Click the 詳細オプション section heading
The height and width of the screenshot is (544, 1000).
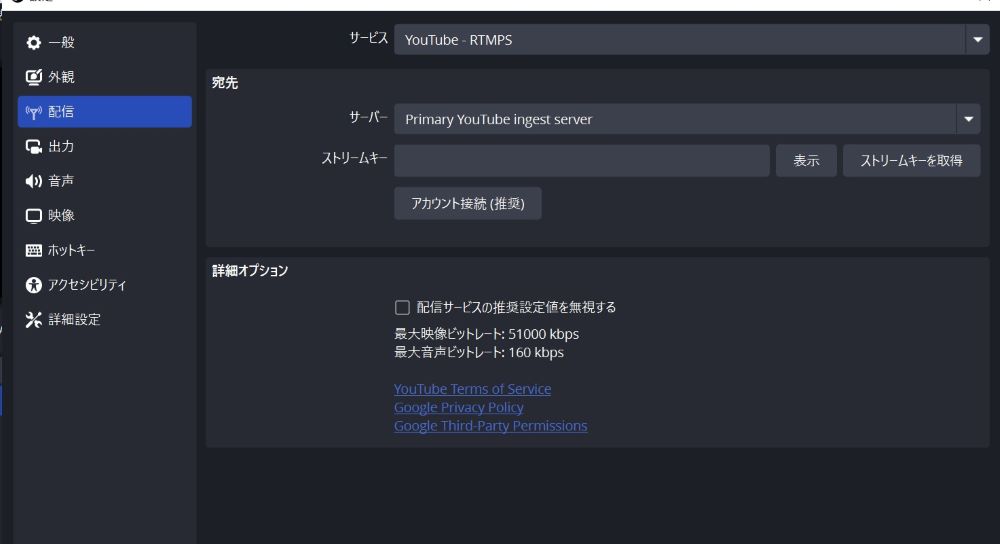tap(250, 270)
